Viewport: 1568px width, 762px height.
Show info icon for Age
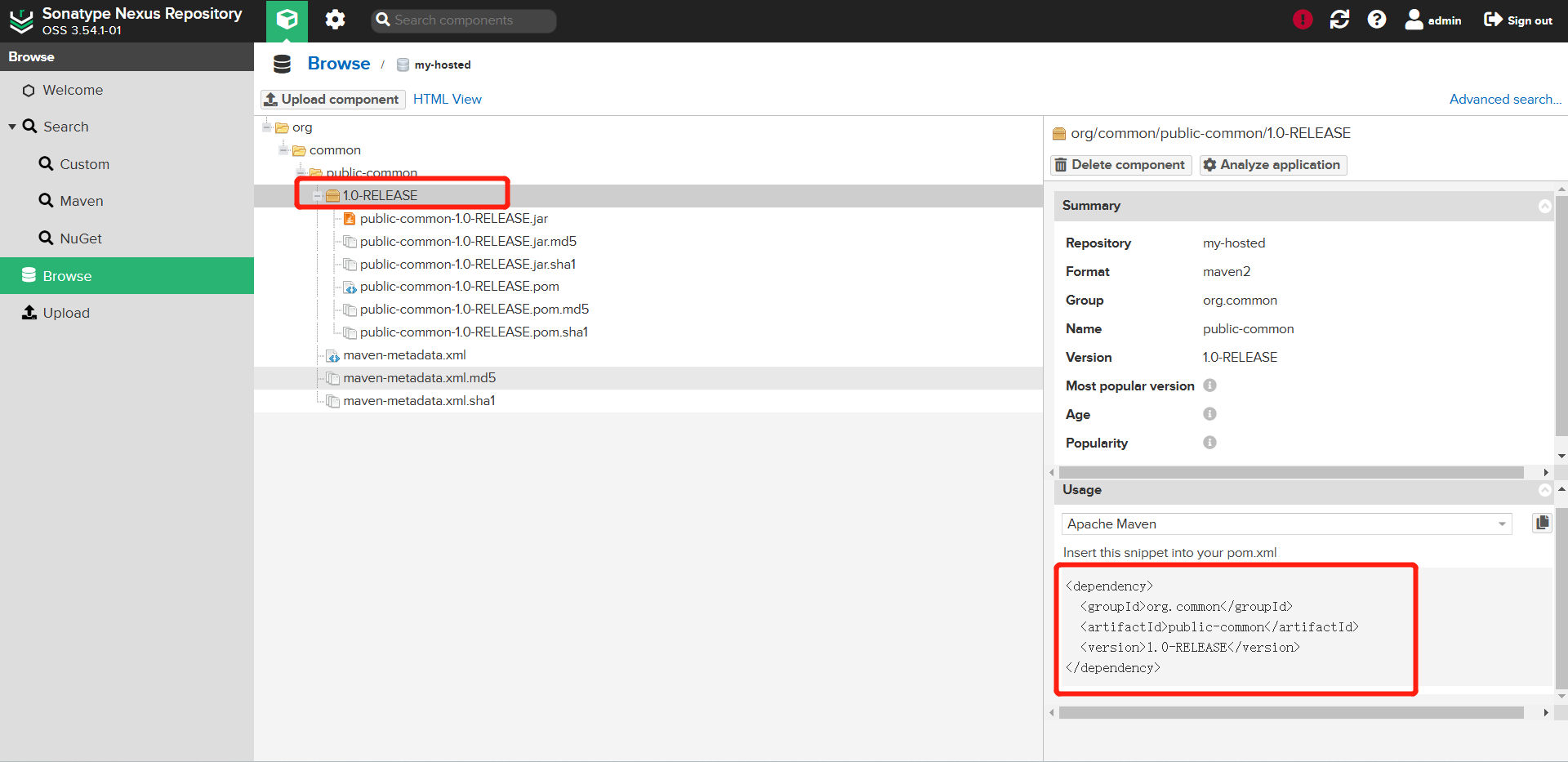1209,414
